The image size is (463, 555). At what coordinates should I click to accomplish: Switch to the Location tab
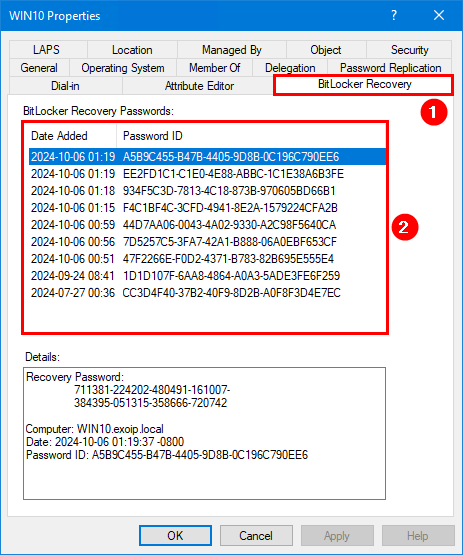pos(132,50)
